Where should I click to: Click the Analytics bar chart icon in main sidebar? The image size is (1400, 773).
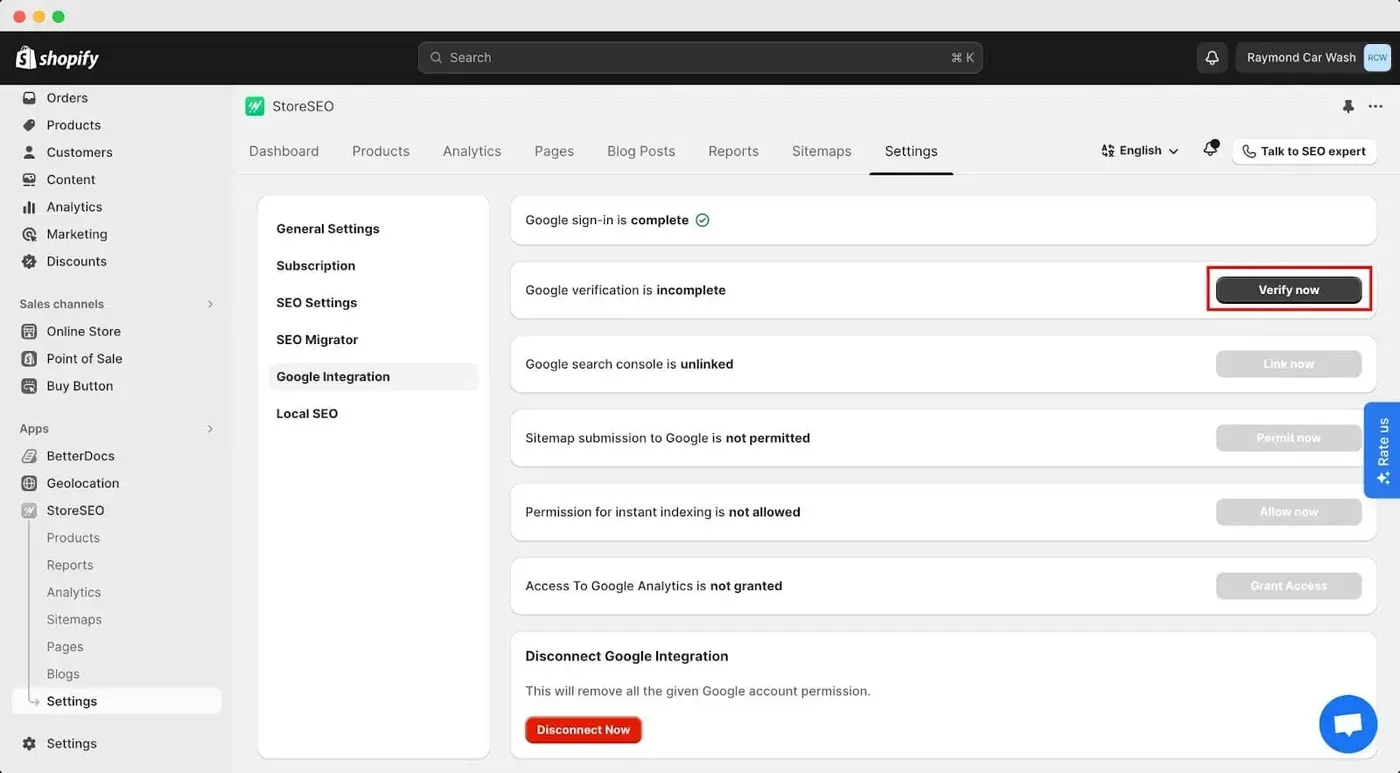coord(29,207)
